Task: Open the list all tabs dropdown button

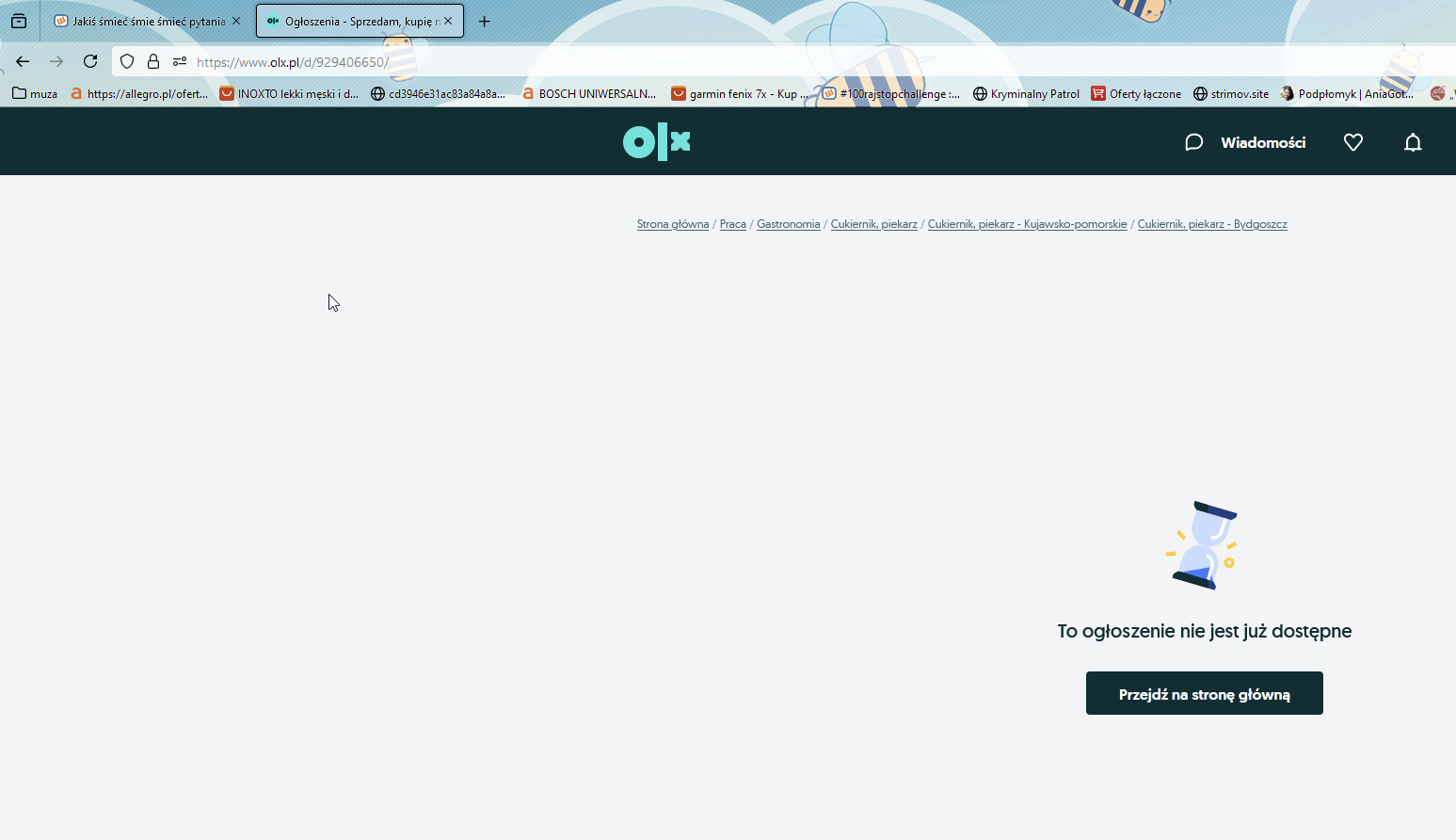Action: pos(19,21)
